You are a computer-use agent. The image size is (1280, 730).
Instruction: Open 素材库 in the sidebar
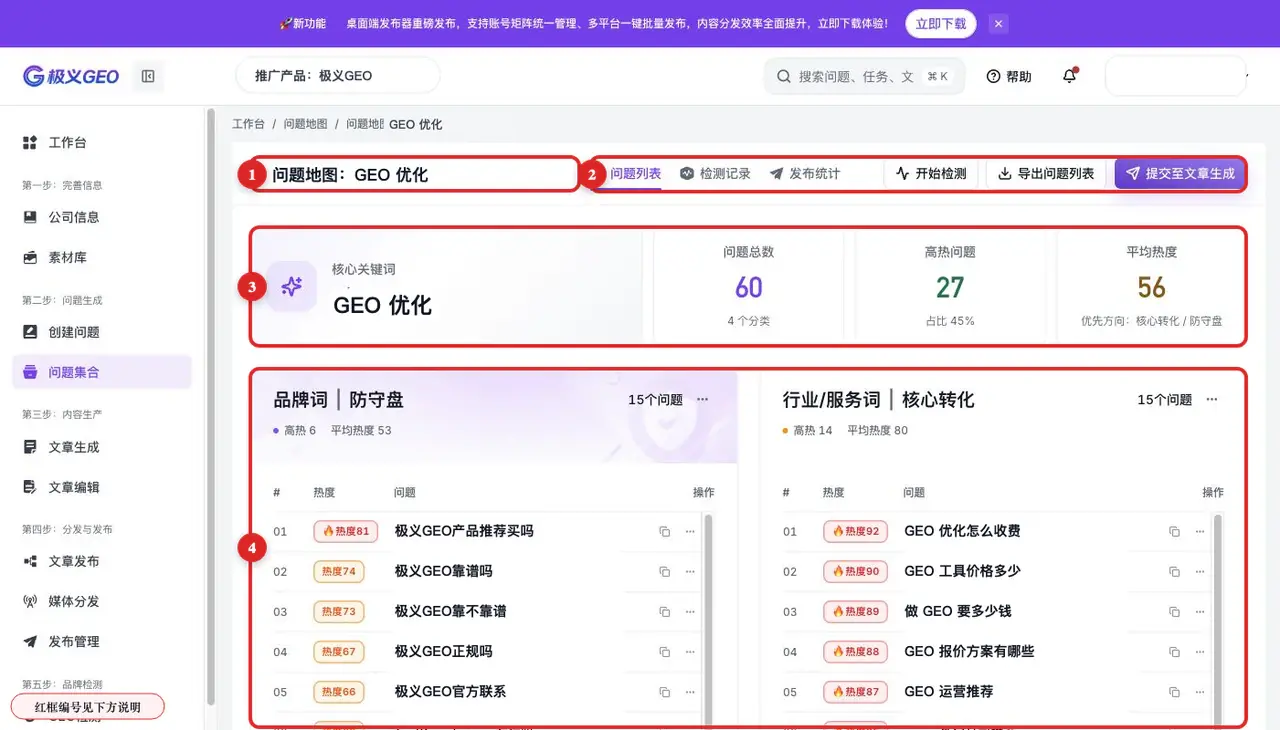click(x=102, y=257)
